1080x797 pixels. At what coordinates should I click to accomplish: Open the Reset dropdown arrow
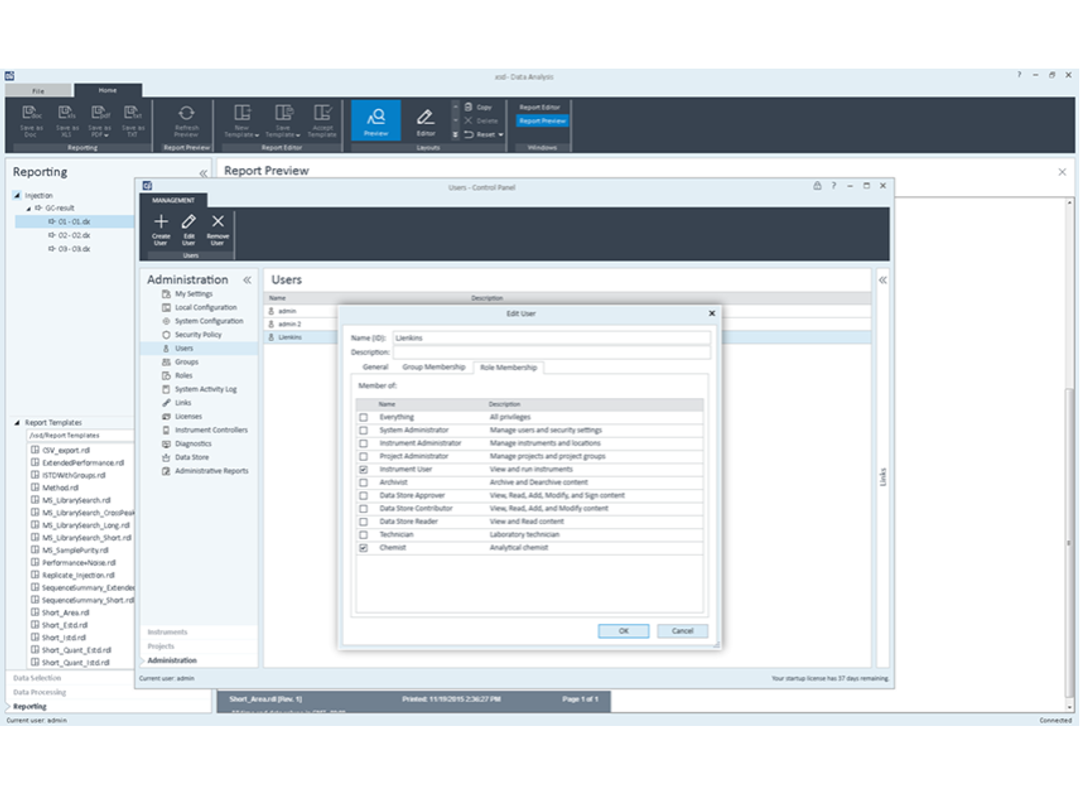[x=501, y=134]
